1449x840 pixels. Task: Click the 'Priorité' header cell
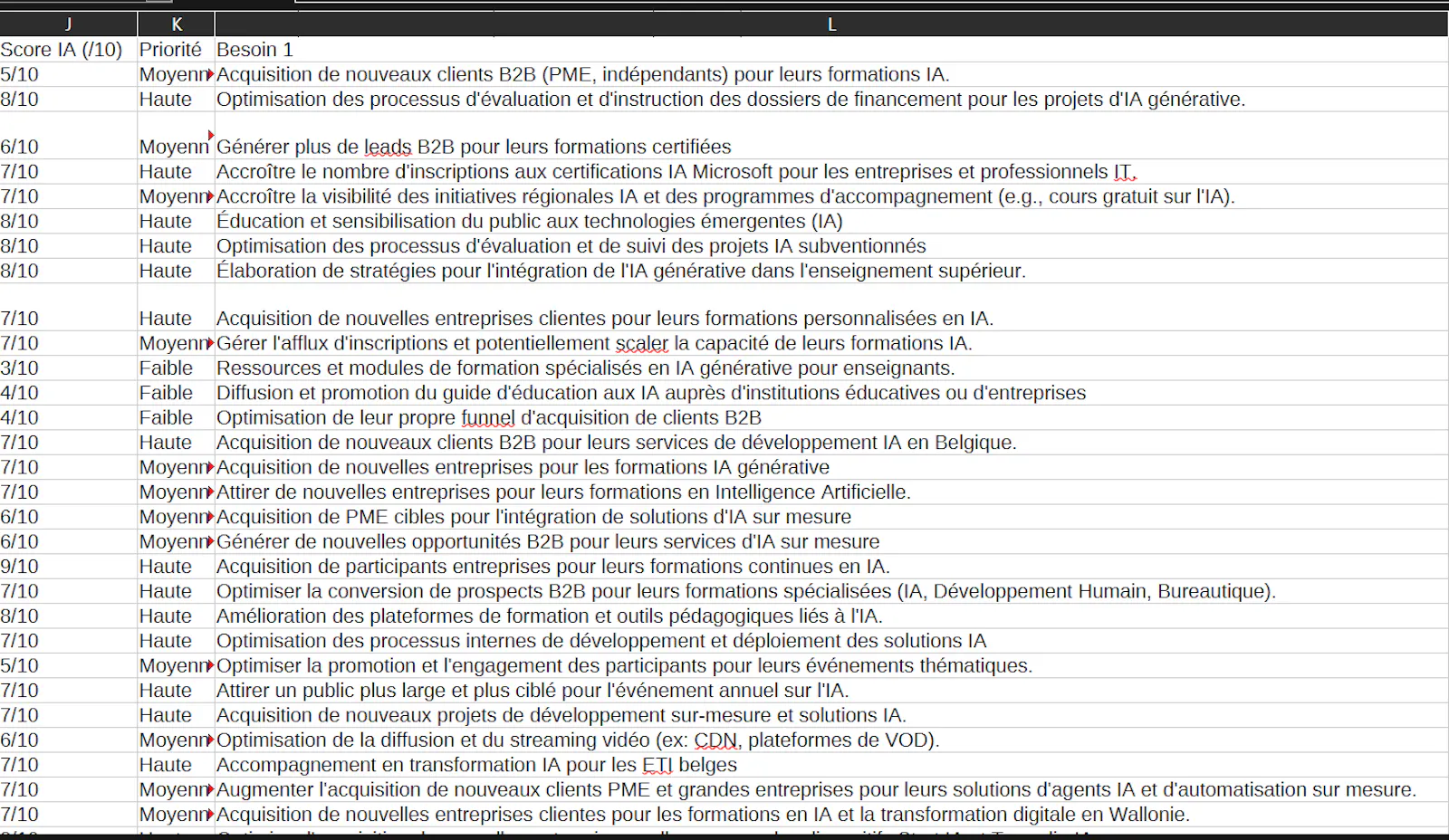pyautogui.click(x=176, y=50)
